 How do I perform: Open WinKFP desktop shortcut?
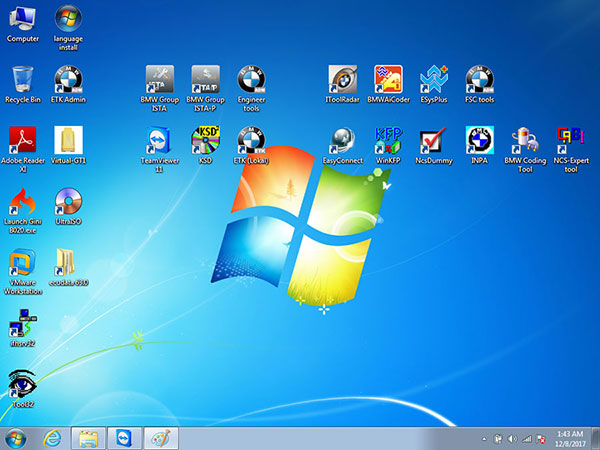tap(388, 141)
